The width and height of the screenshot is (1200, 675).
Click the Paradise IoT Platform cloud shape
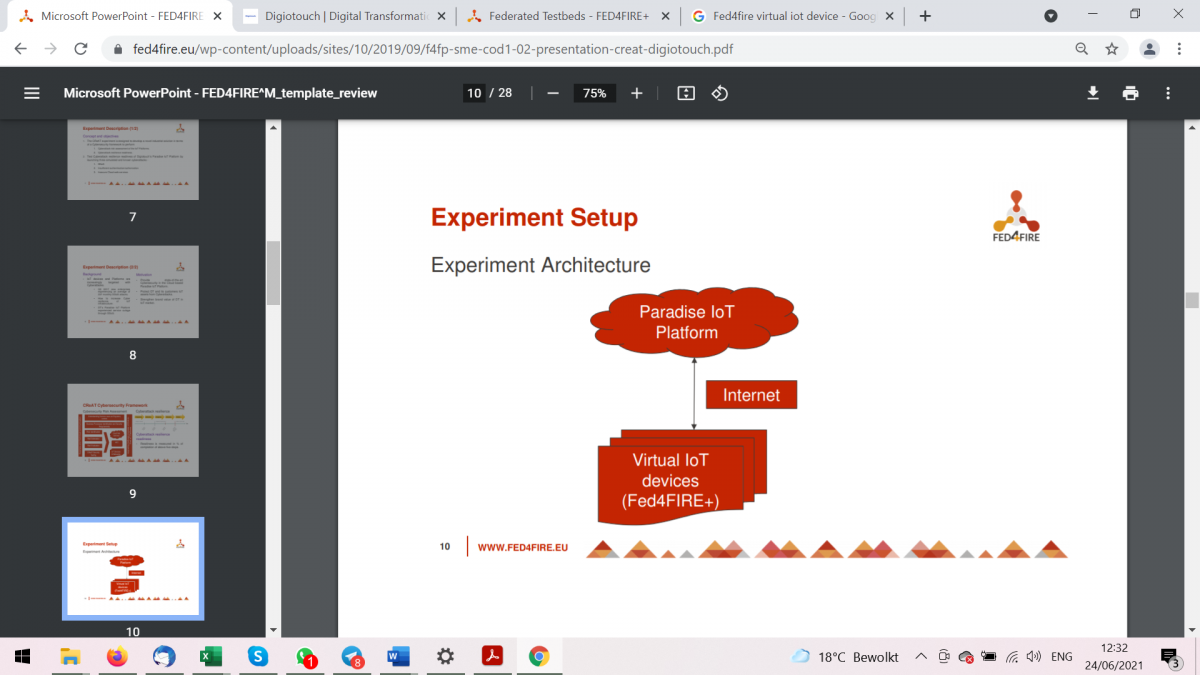click(x=694, y=322)
